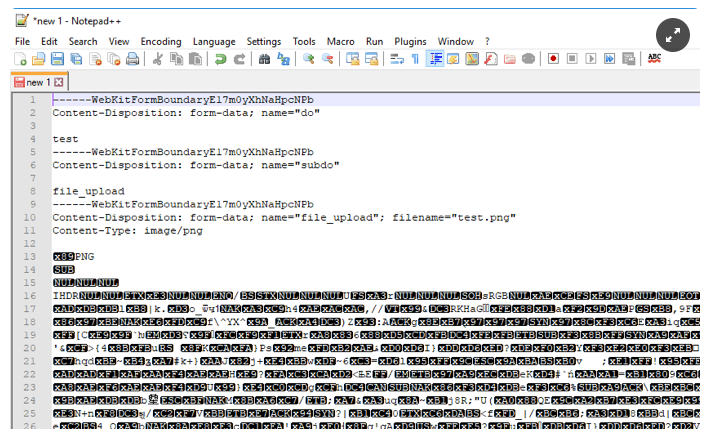Open Find with the binoculars icon
The height and width of the screenshot is (436, 711).
click(264, 59)
